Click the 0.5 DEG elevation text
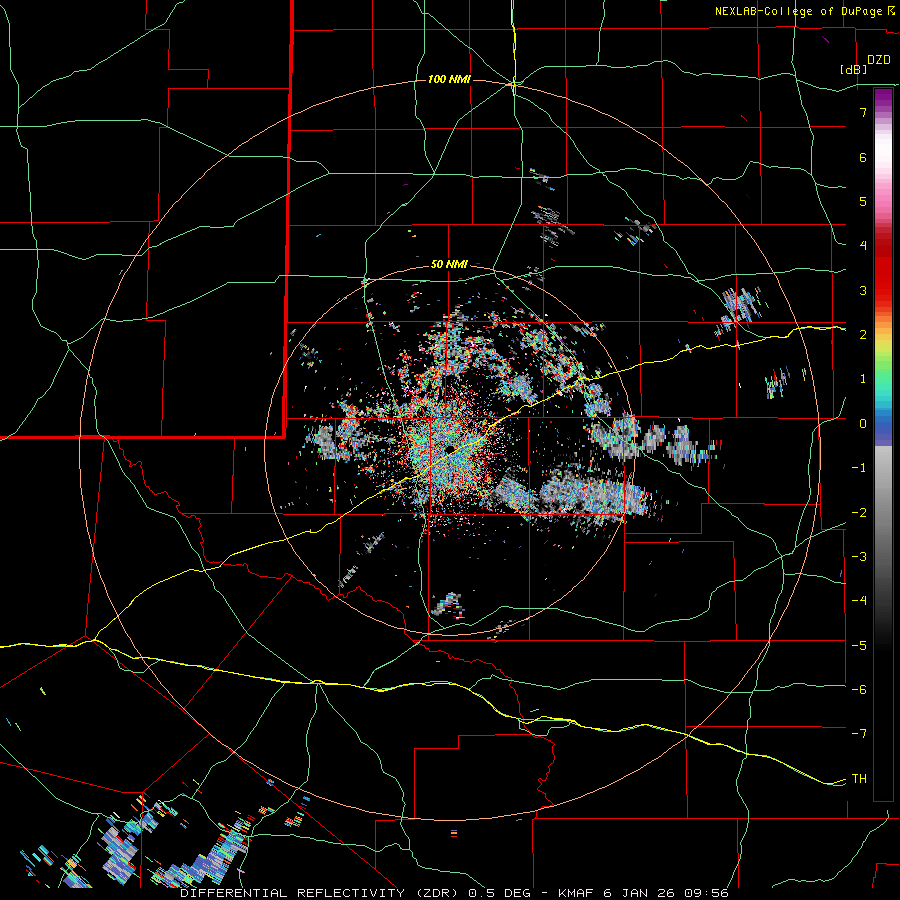Image resolution: width=900 pixels, height=900 pixels. point(499,893)
